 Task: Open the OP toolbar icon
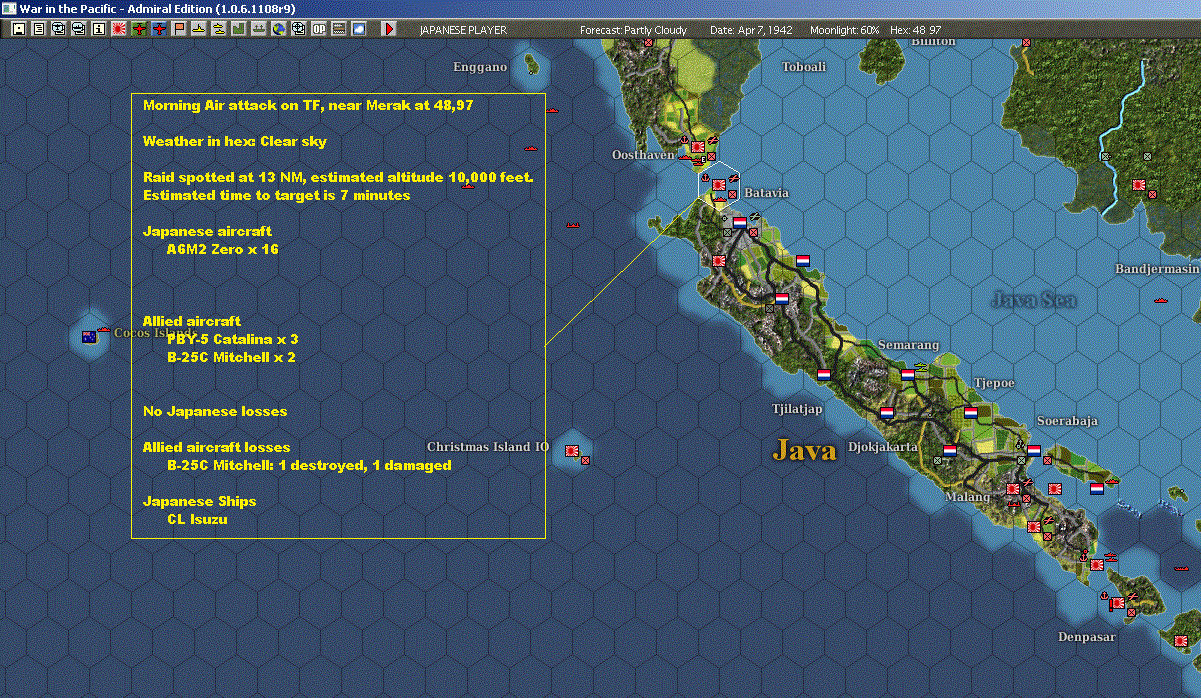pos(318,29)
